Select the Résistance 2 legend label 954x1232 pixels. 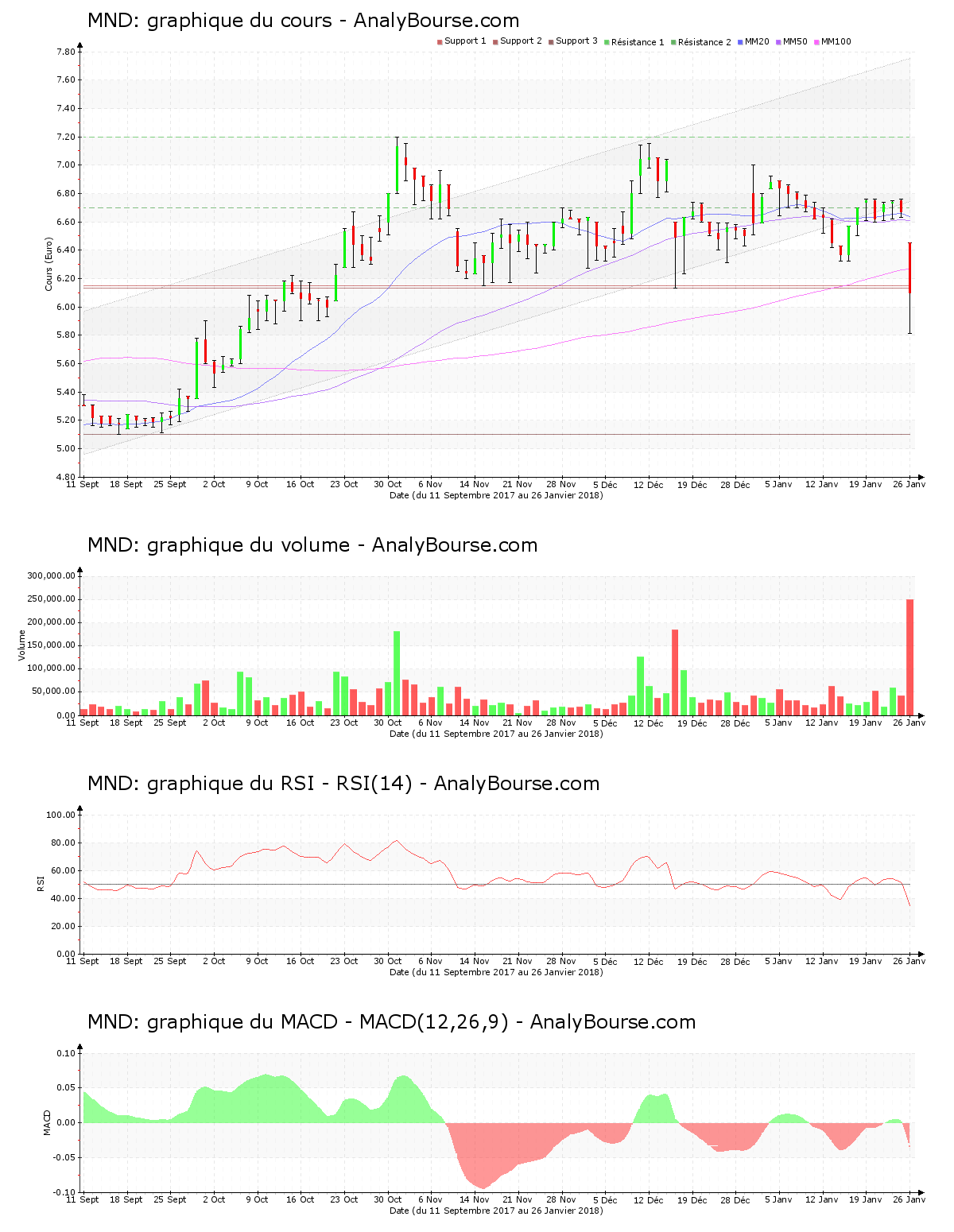click(704, 42)
